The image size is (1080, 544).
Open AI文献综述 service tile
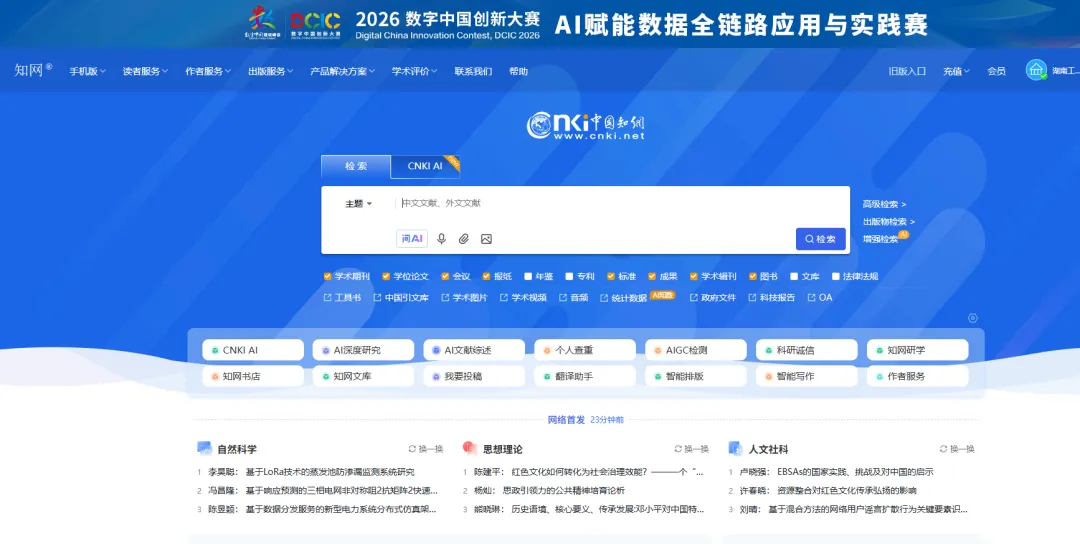pyautogui.click(x=474, y=350)
